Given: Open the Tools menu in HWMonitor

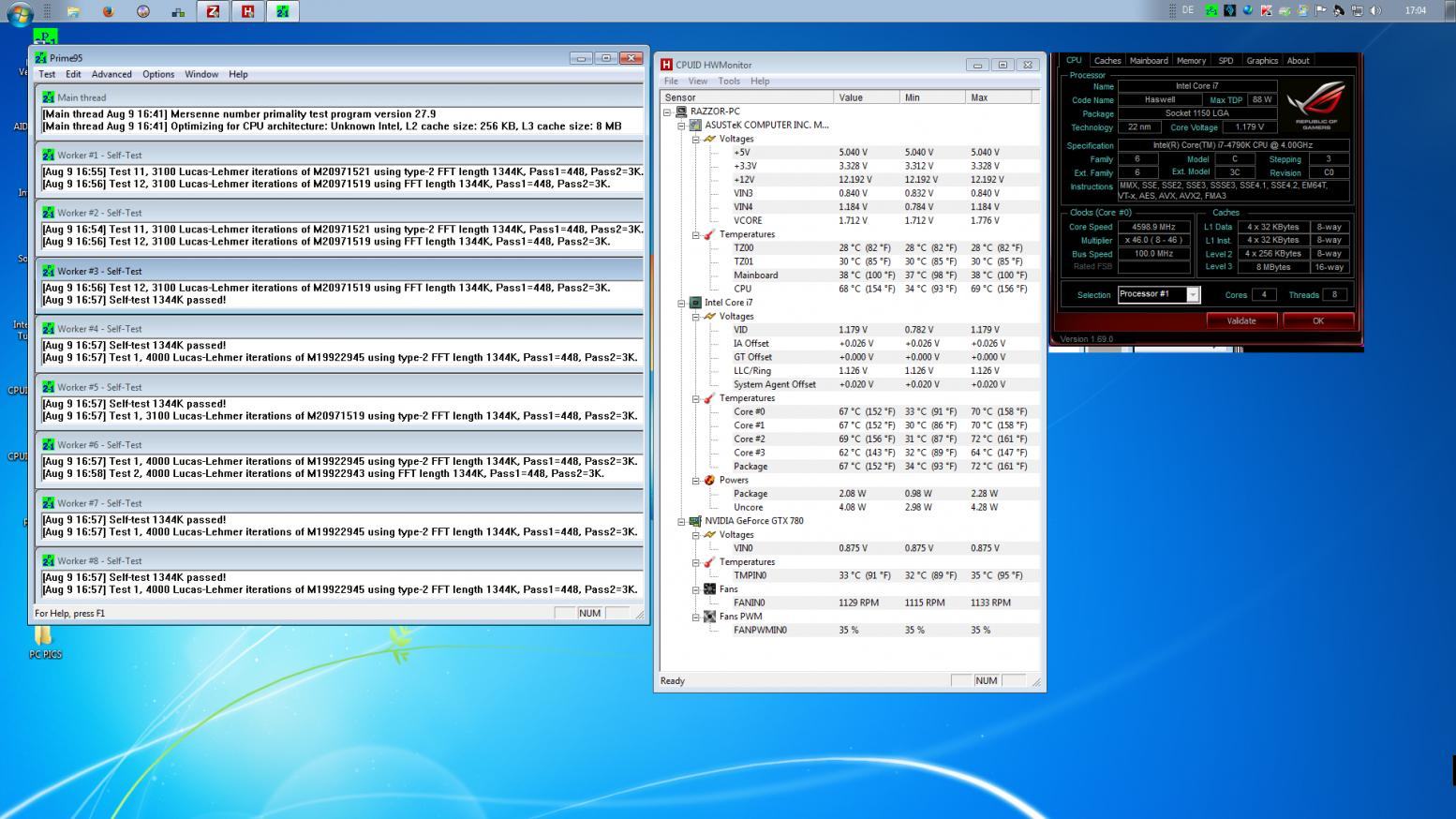Looking at the screenshot, I should coord(729,82).
